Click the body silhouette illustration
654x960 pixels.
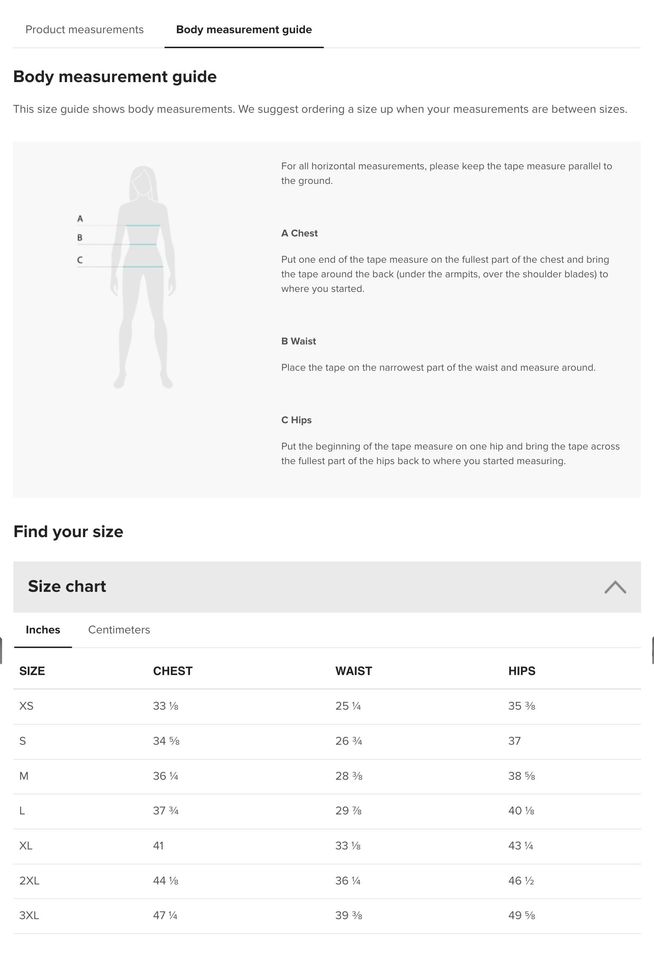coord(145,277)
